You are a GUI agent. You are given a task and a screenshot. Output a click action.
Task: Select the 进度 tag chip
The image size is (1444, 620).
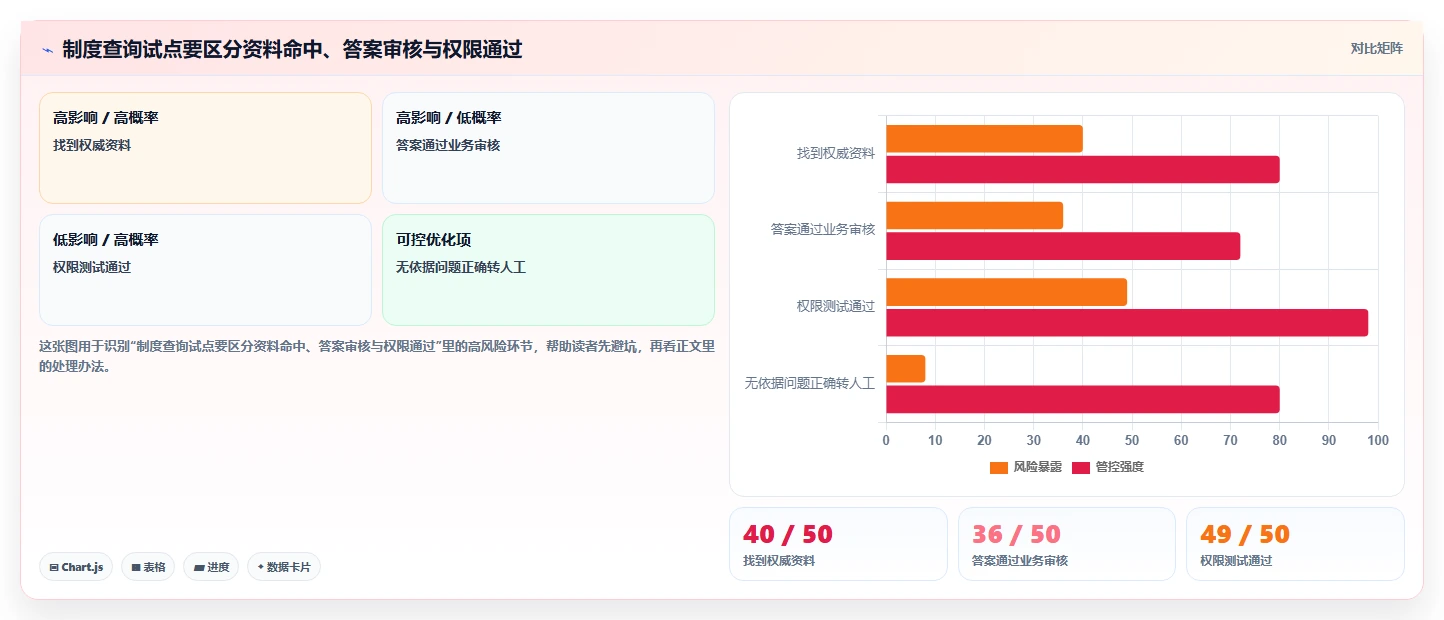211,567
